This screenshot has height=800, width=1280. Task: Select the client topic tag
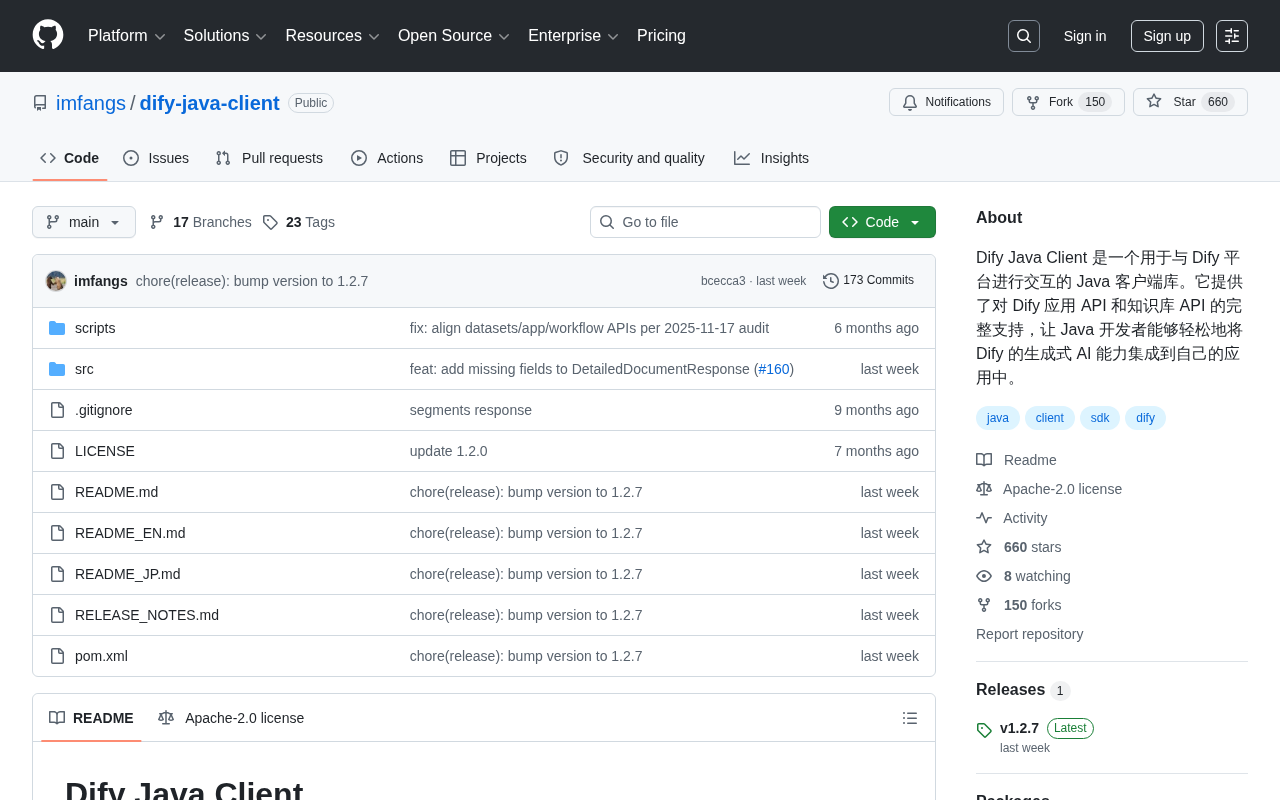1050,418
